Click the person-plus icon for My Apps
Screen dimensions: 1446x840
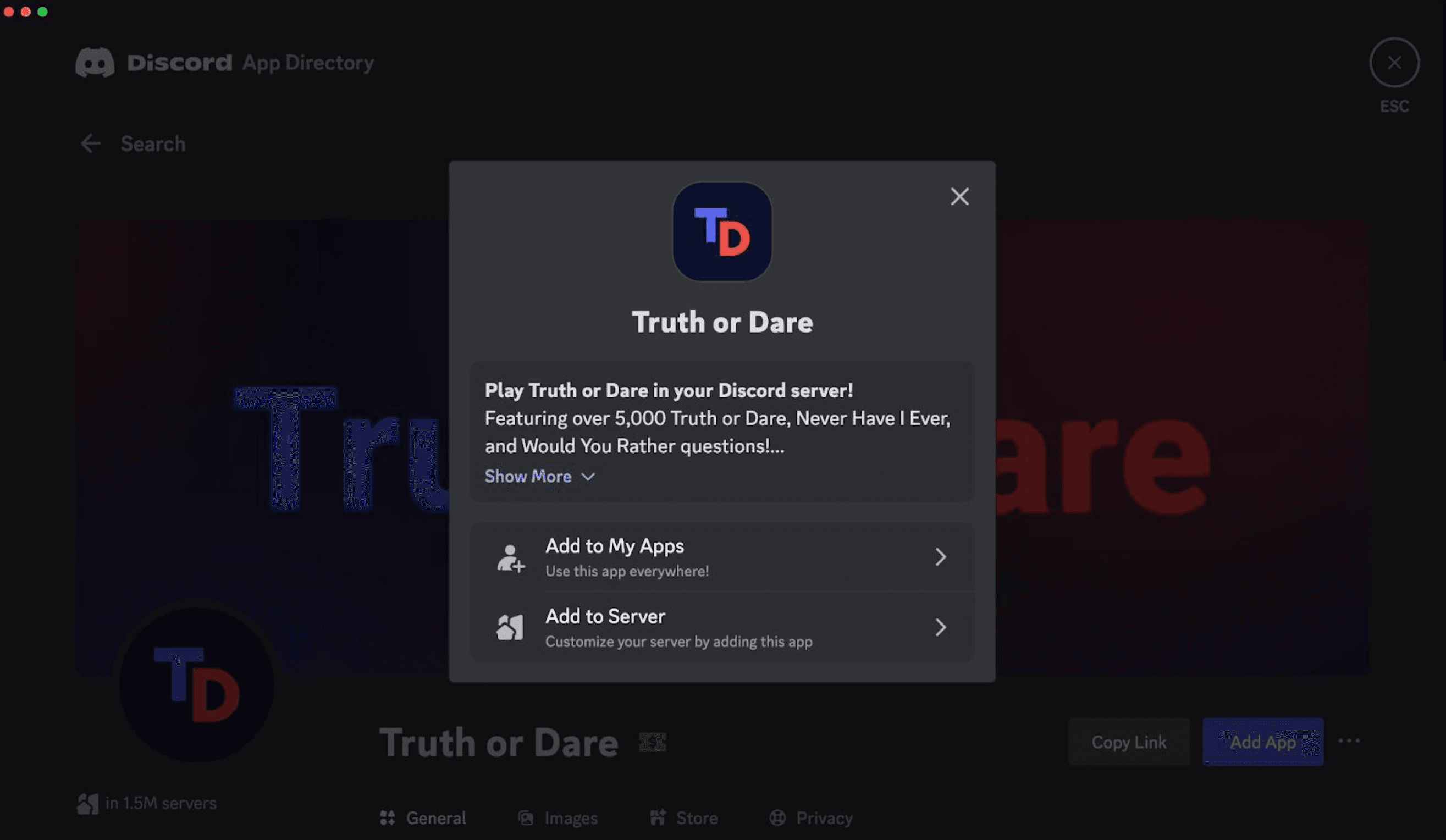[510, 559]
